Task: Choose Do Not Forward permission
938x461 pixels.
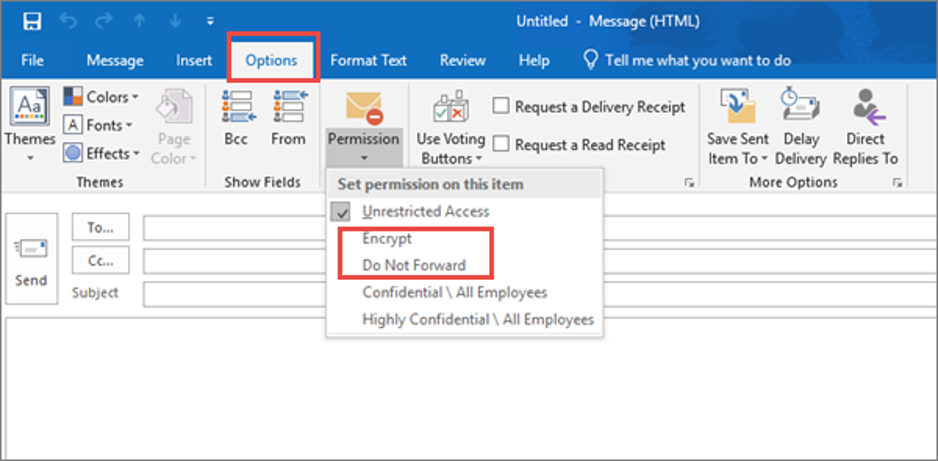Action: click(x=414, y=266)
